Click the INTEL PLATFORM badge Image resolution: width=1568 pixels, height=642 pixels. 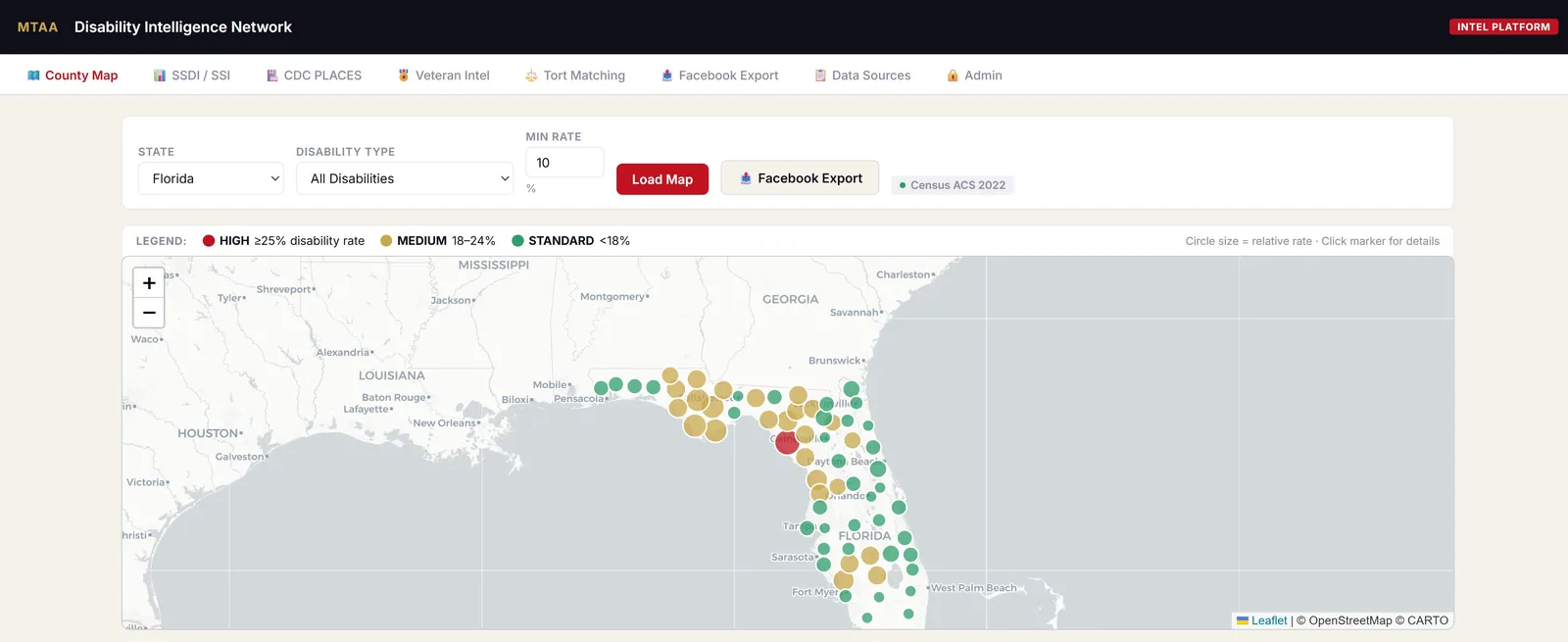(x=1503, y=26)
